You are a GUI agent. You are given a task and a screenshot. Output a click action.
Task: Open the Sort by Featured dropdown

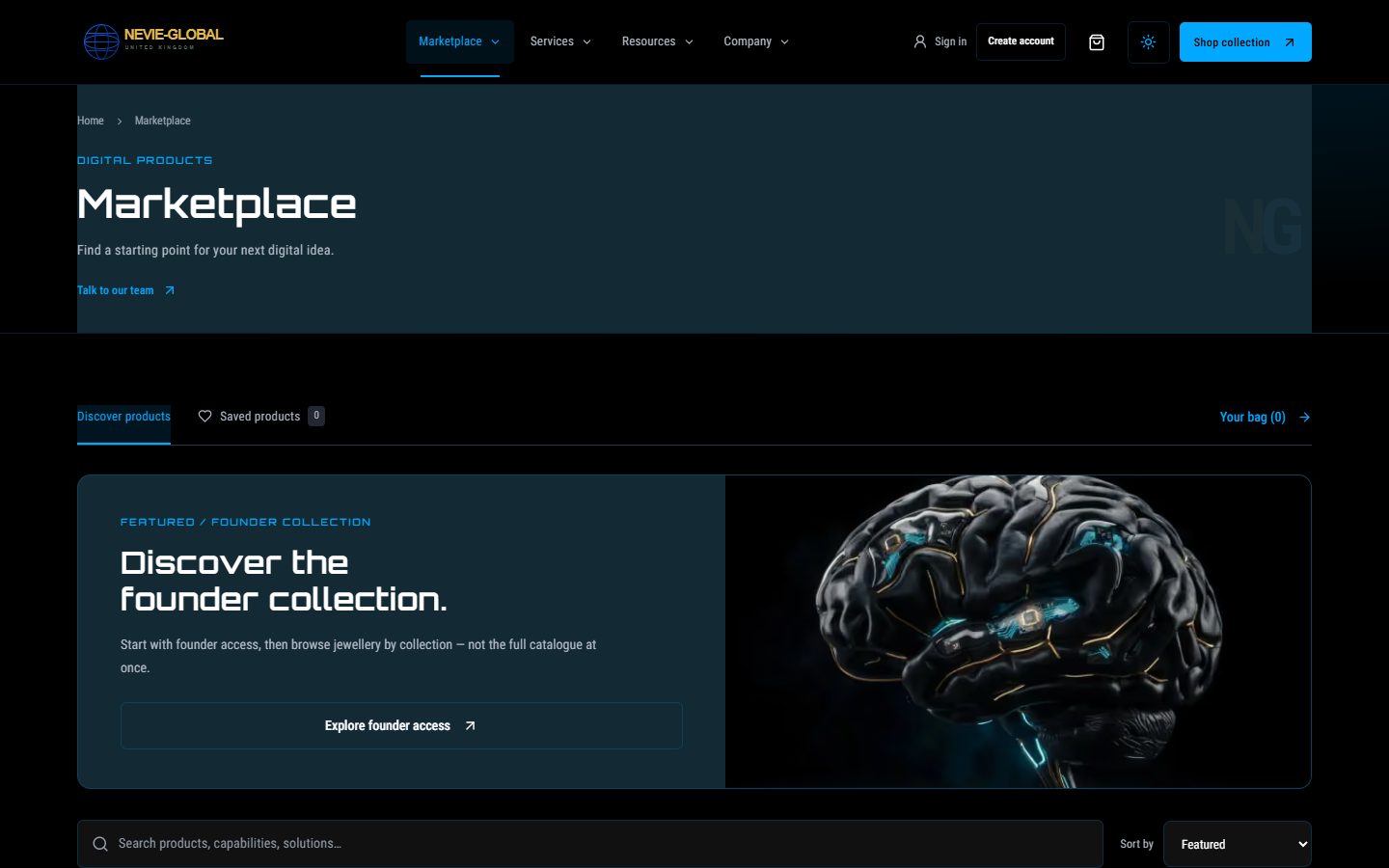pyautogui.click(x=1238, y=844)
